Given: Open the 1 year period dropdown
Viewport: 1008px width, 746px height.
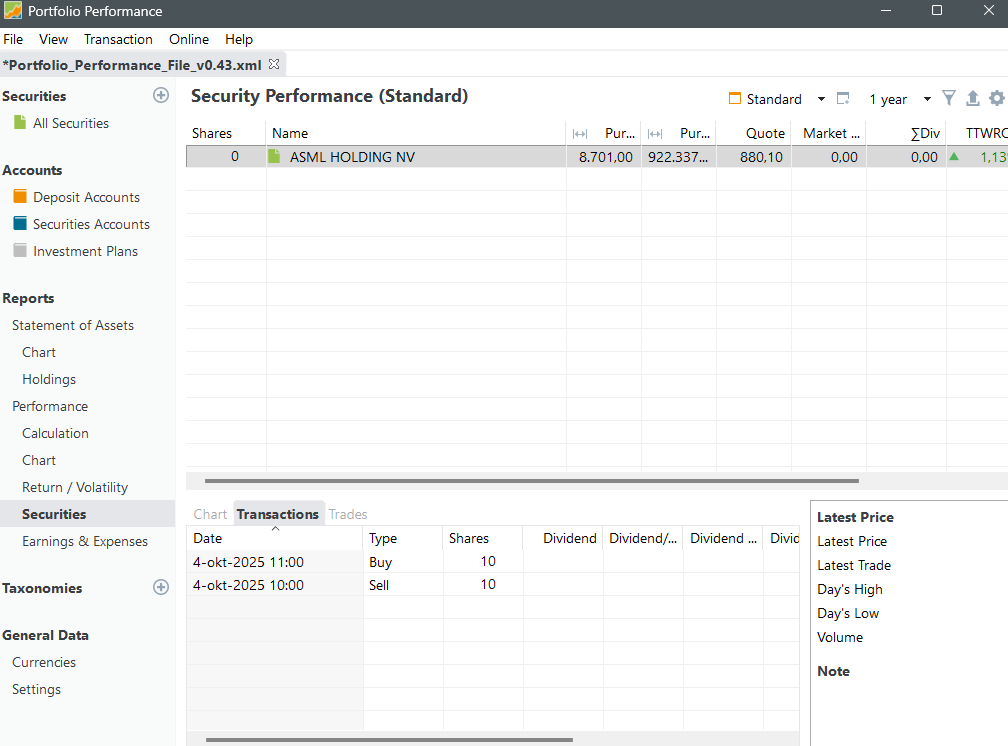Looking at the screenshot, I should [x=927, y=99].
